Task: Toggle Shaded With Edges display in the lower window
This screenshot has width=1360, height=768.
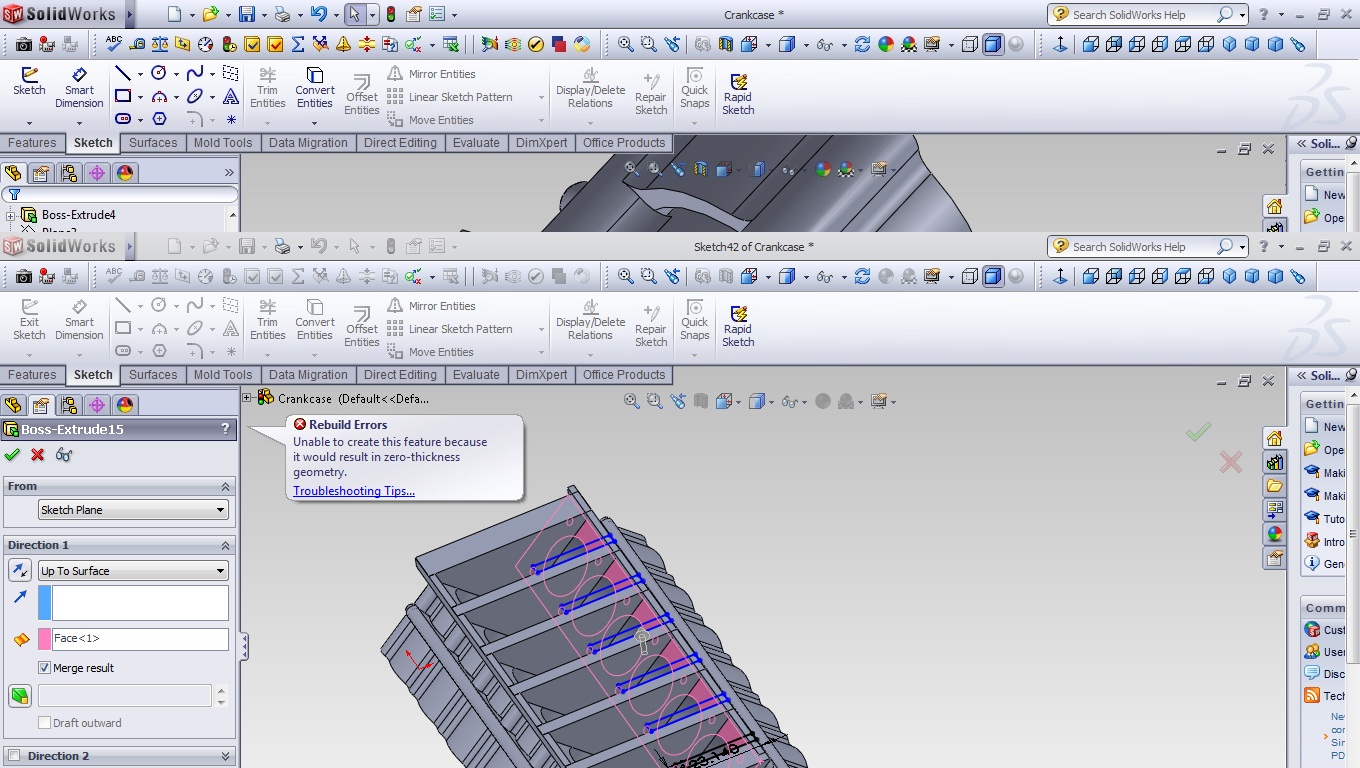Action: (993, 277)
